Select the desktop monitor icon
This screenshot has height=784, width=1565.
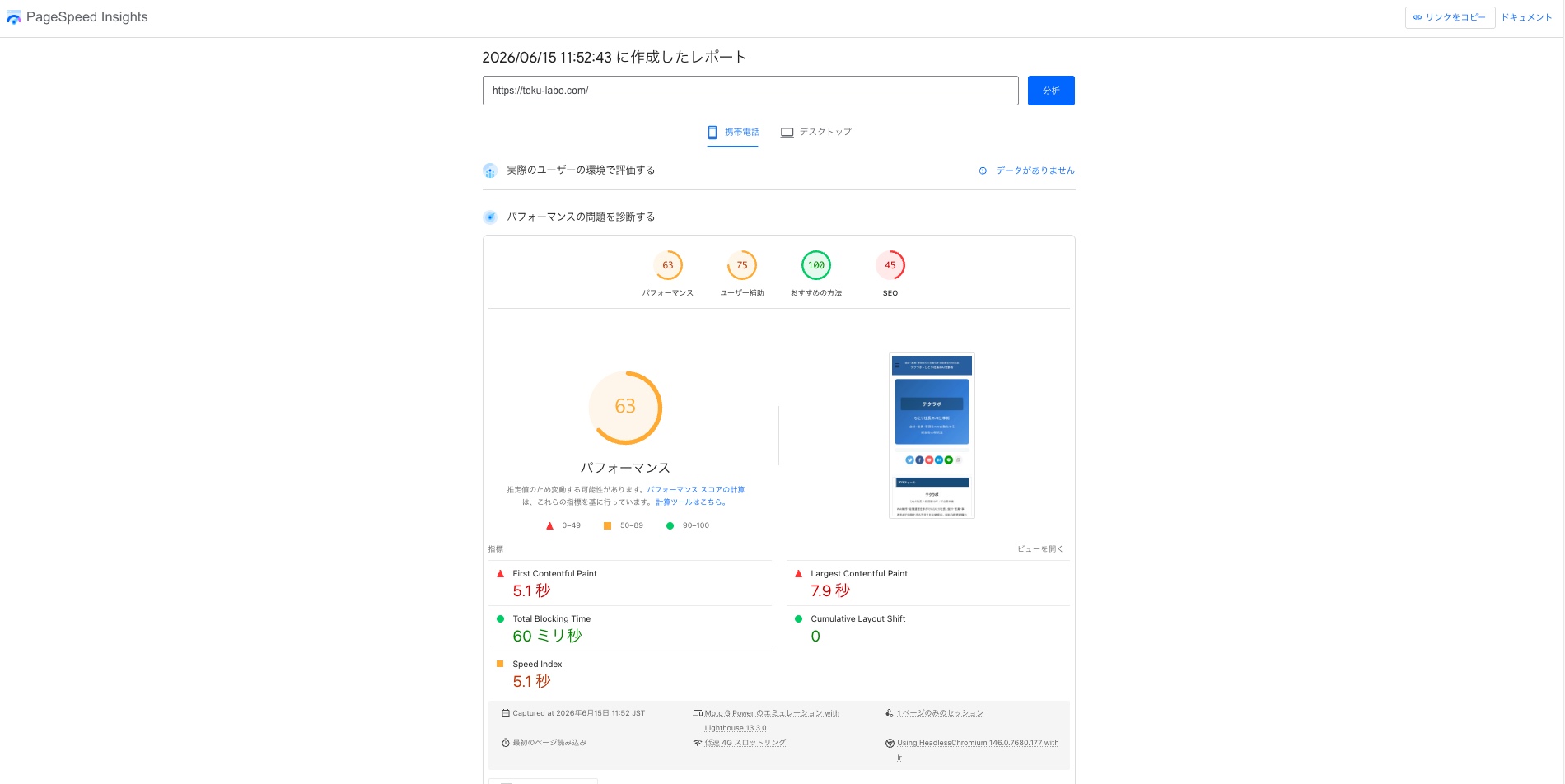787,132
